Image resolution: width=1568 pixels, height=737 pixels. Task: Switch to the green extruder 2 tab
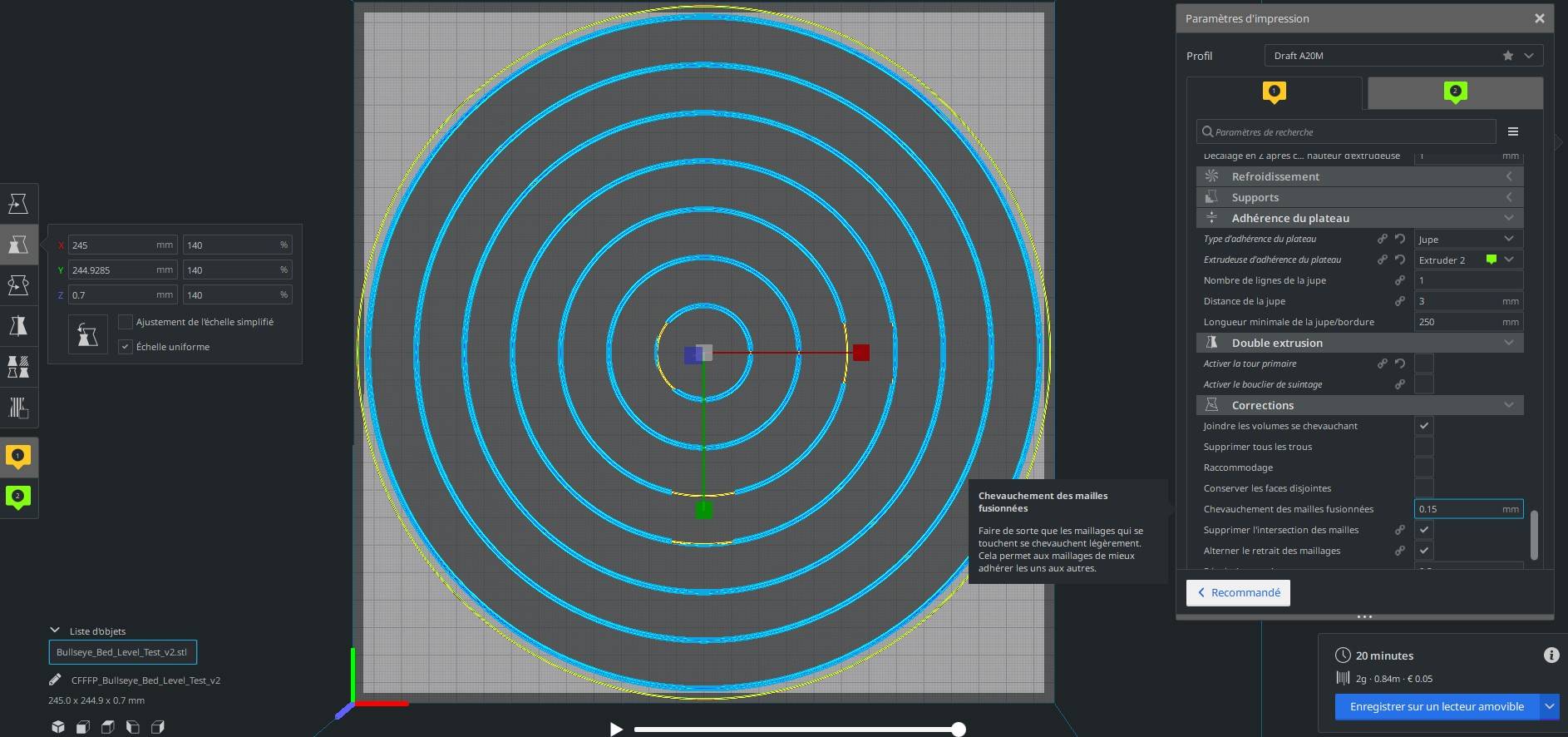pyautogui.click(x=1455, y=92)
